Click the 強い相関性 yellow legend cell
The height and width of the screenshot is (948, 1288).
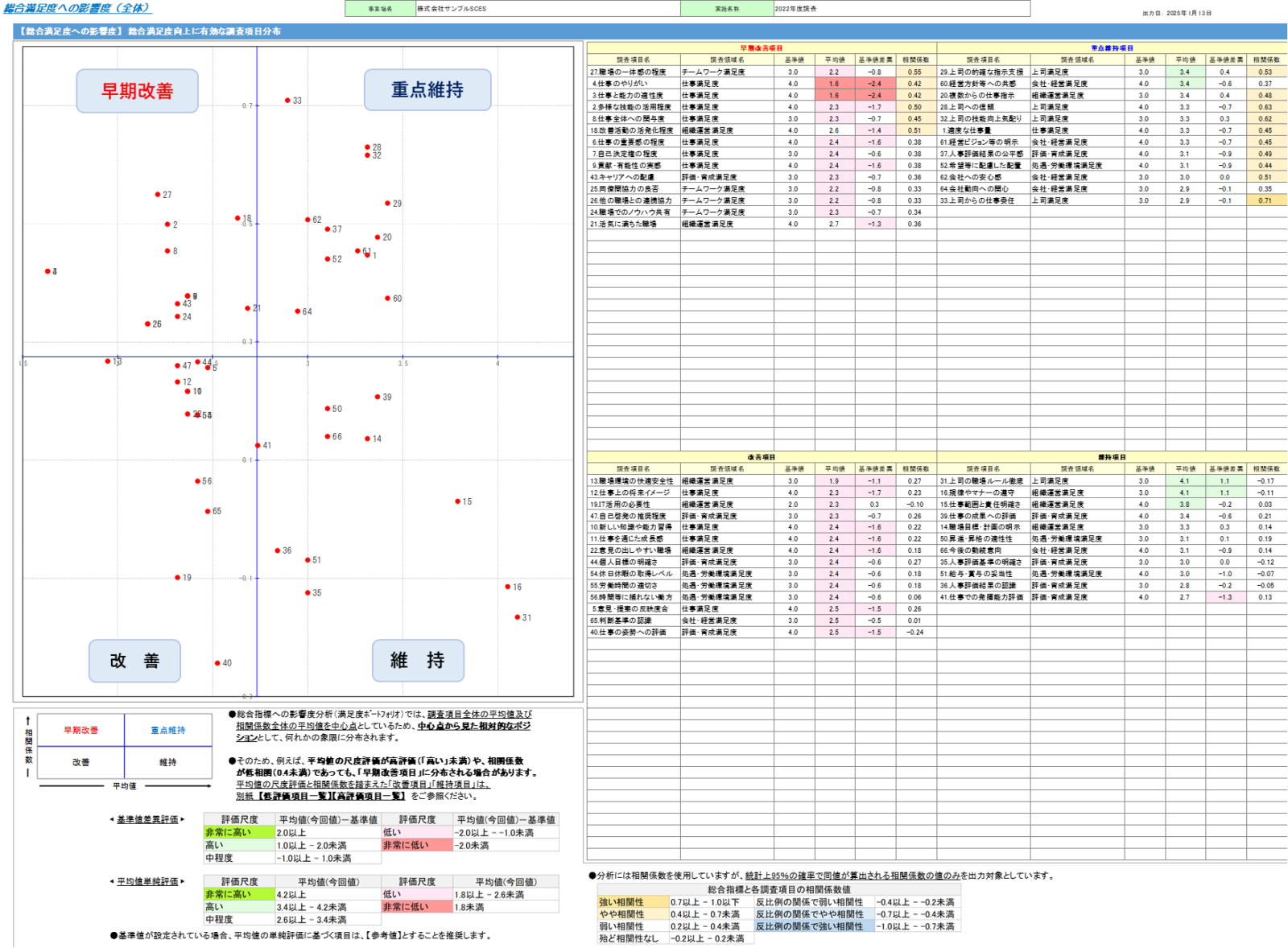click(x=632, y=902)
